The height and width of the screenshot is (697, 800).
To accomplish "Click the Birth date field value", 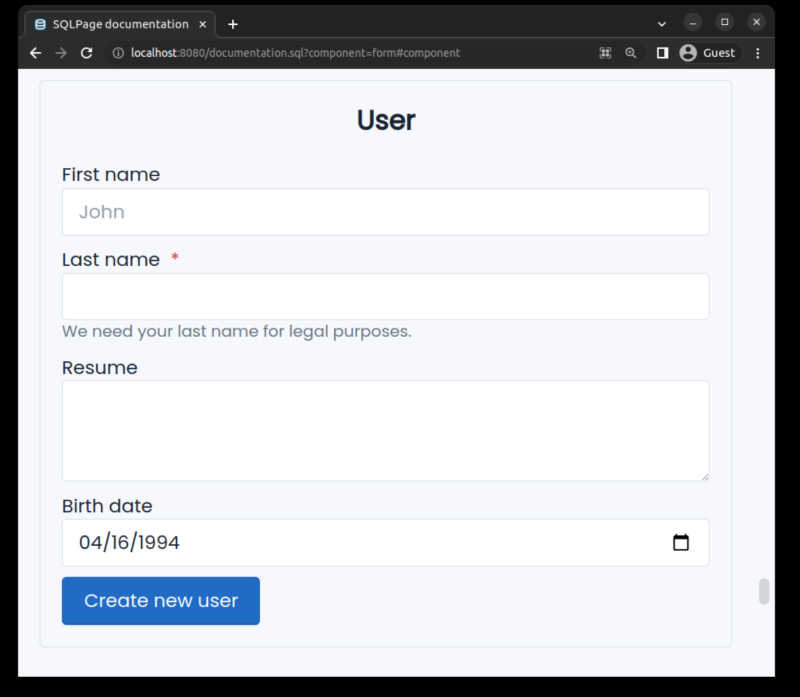I will click(x=129, y=542).
